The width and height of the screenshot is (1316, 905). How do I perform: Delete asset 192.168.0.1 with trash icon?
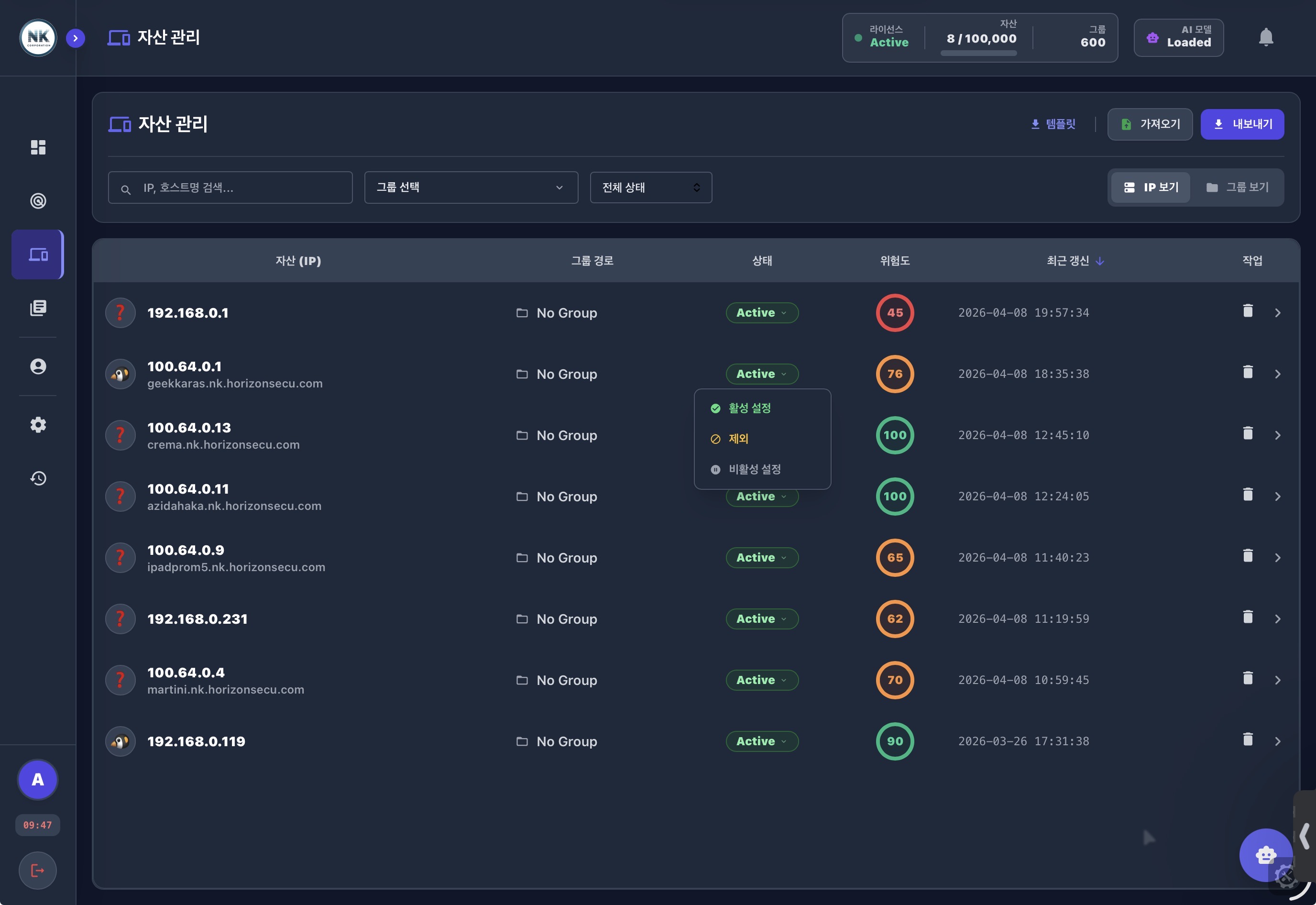[1248, 311]
